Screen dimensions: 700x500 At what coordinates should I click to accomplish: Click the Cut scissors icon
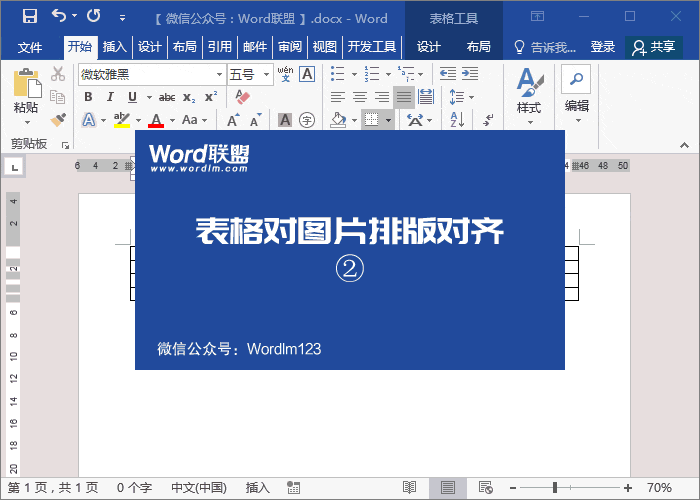(58, 74)
